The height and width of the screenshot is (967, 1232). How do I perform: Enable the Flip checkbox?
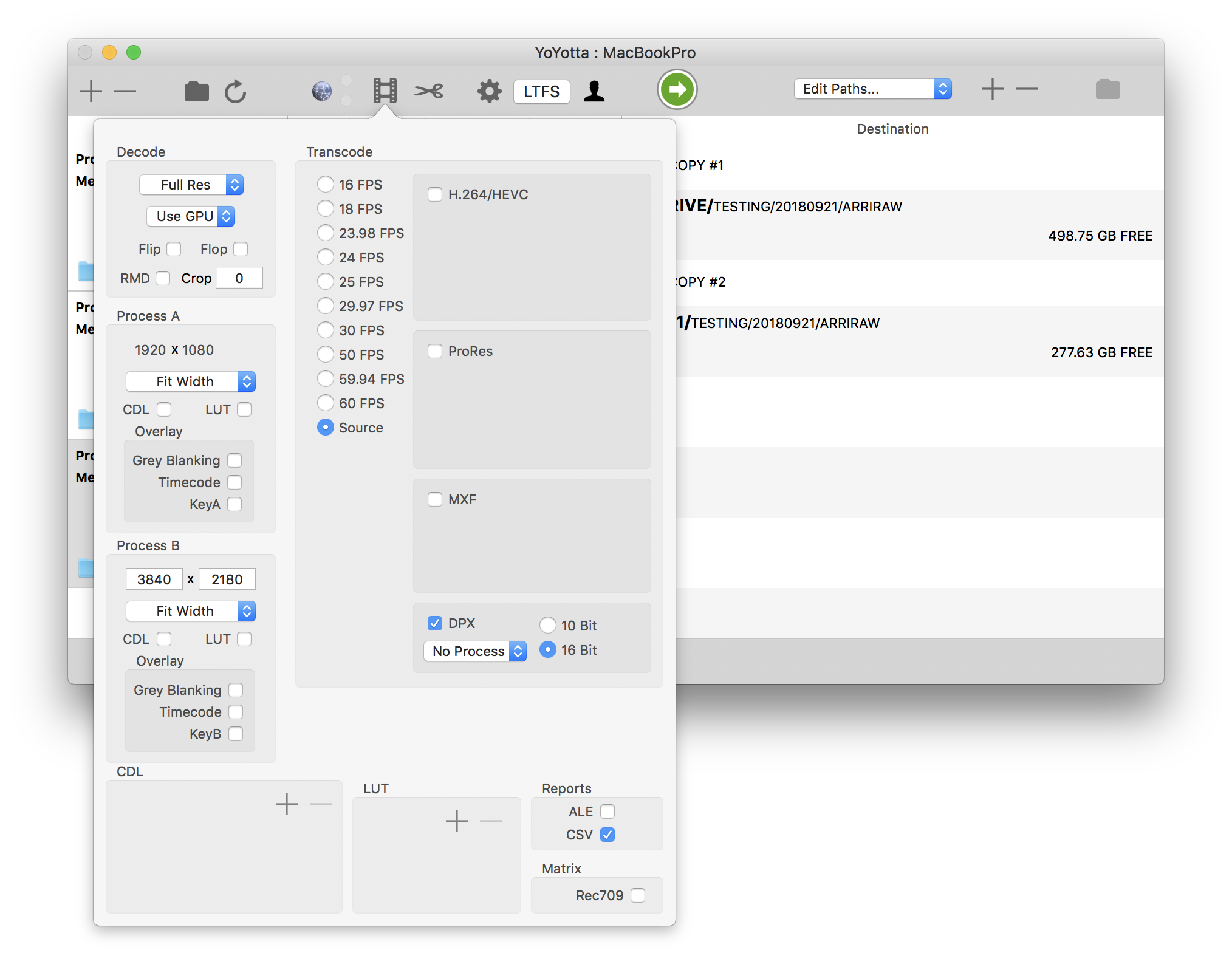coord(174,249)
